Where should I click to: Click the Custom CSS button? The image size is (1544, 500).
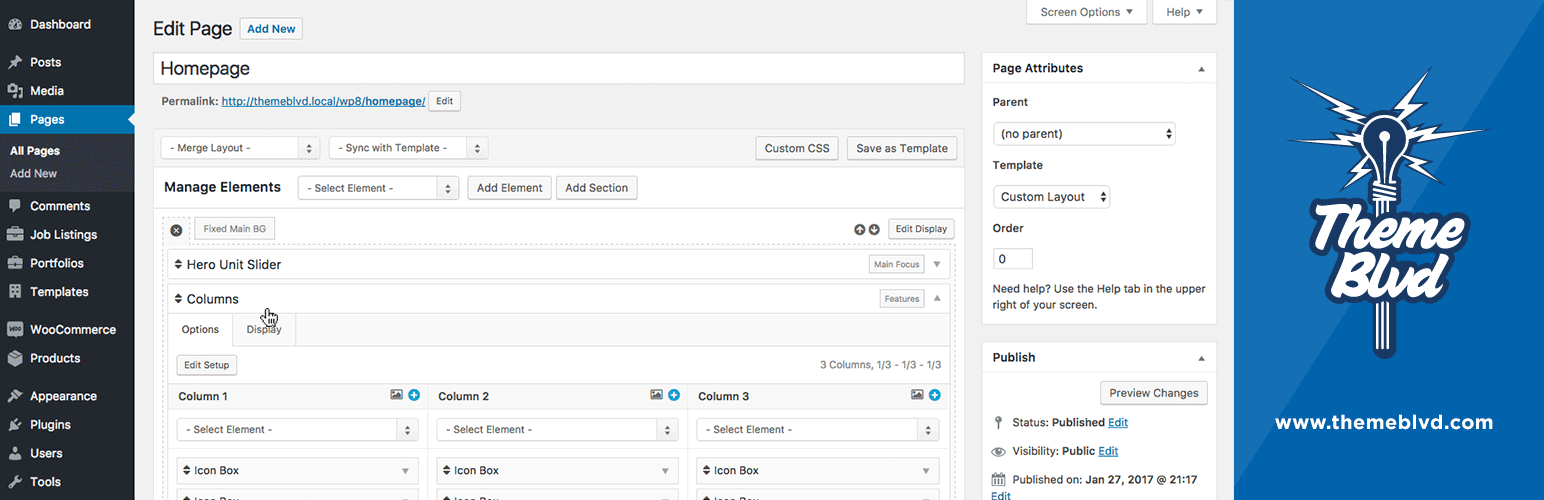(797, 148)
